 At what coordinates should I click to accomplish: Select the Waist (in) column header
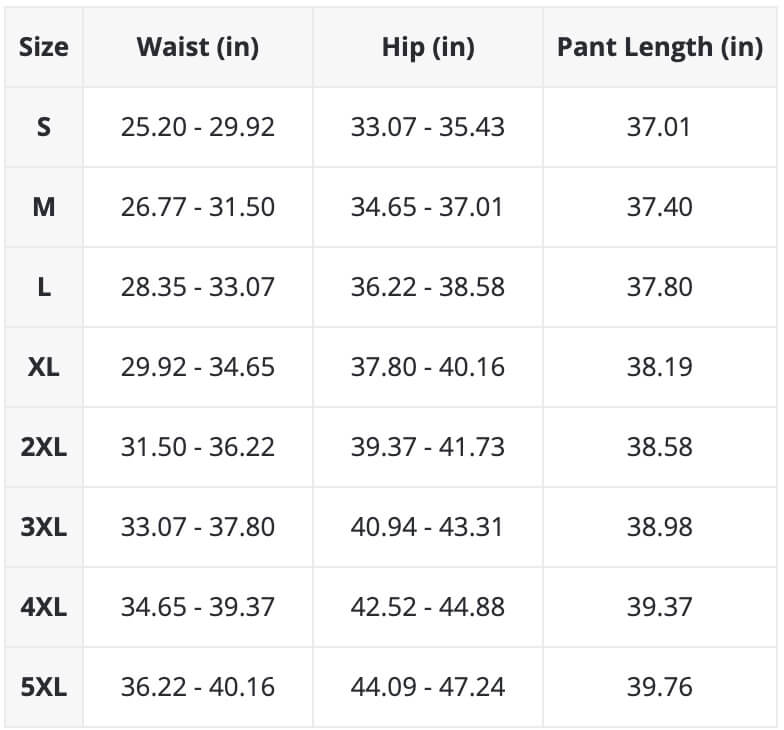point(198,47)
